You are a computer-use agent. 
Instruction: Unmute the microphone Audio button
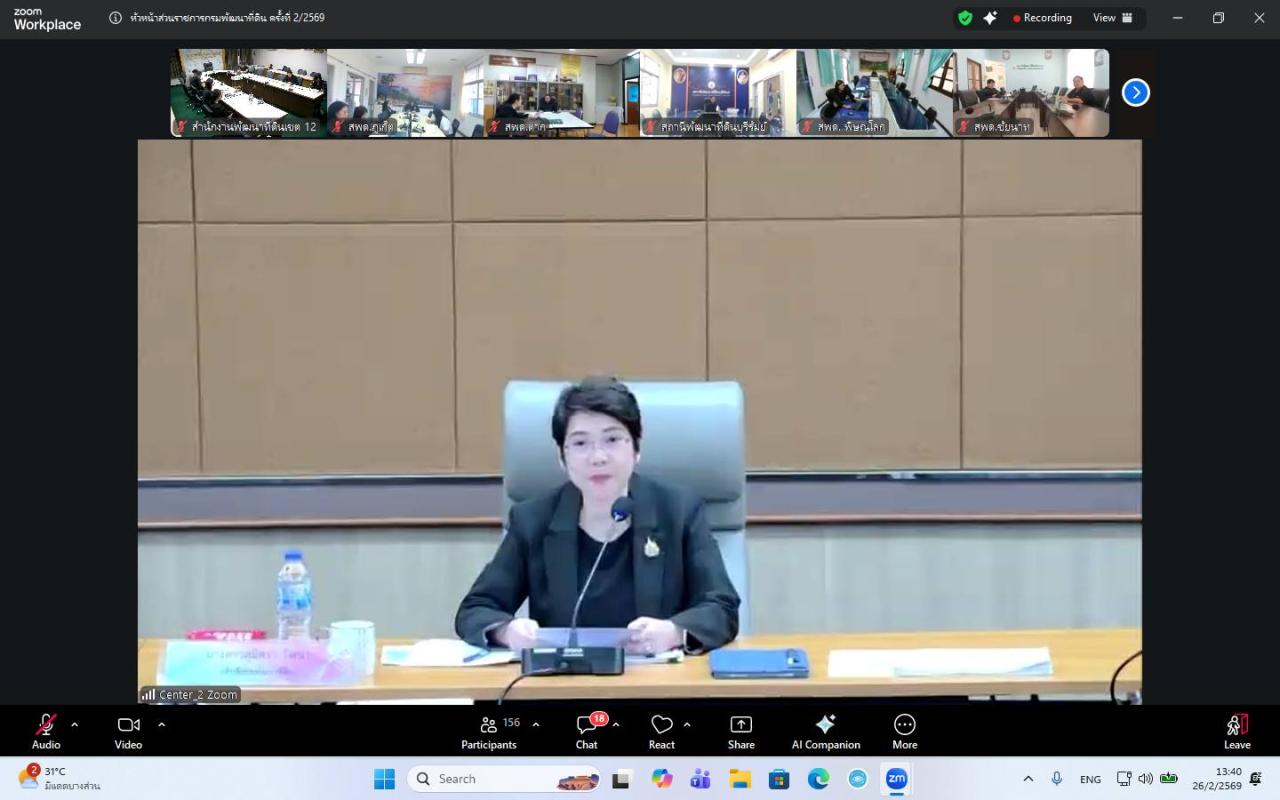[x=46, y=730]
